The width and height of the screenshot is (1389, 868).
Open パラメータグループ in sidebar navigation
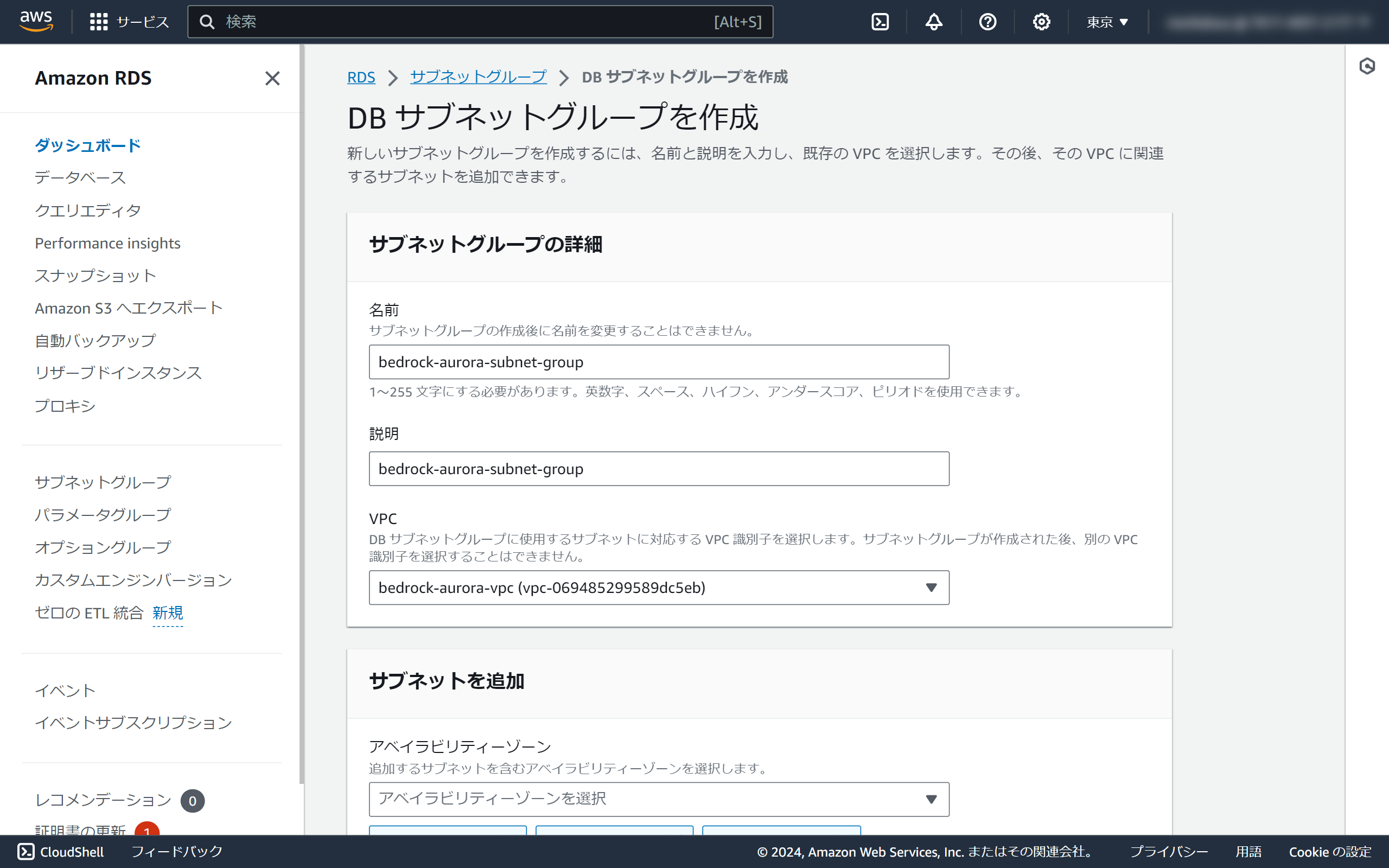coord(103,514)
